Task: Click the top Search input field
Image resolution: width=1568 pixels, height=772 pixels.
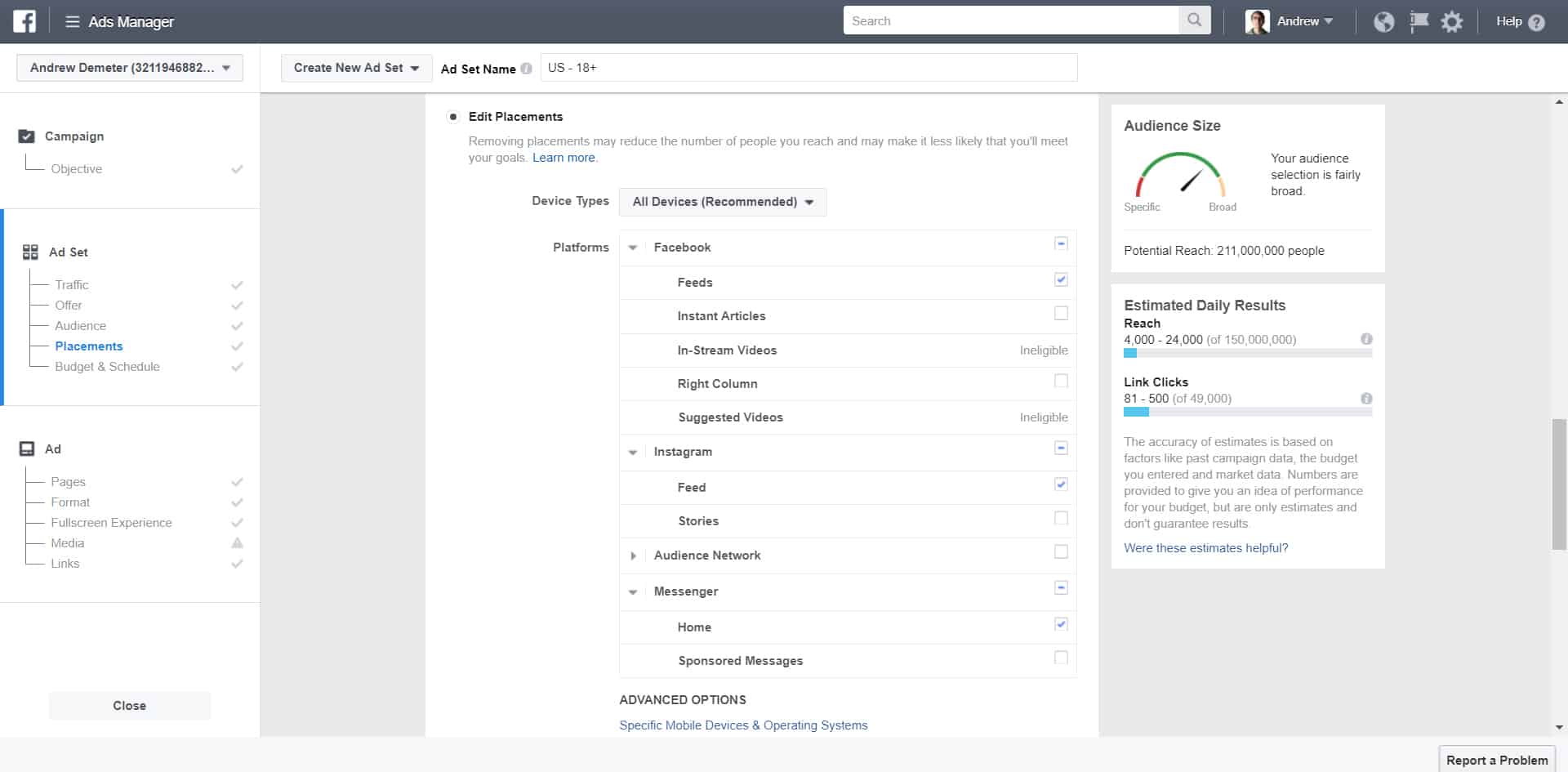Action: (1011, 20)
